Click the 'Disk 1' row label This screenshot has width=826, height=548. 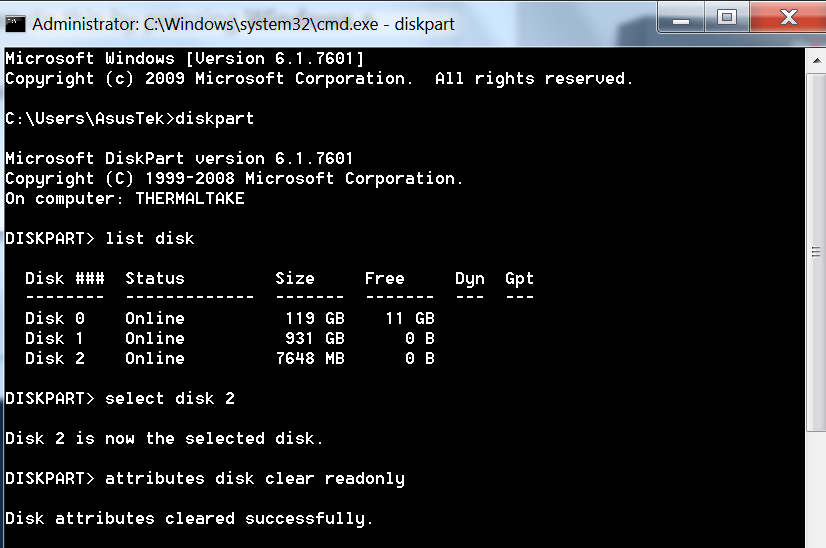[x=55, y=338]
